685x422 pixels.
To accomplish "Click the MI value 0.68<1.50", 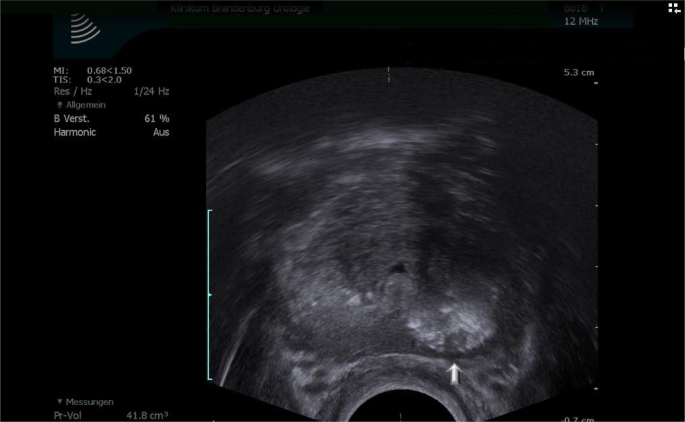I will [x=109, y=70].
